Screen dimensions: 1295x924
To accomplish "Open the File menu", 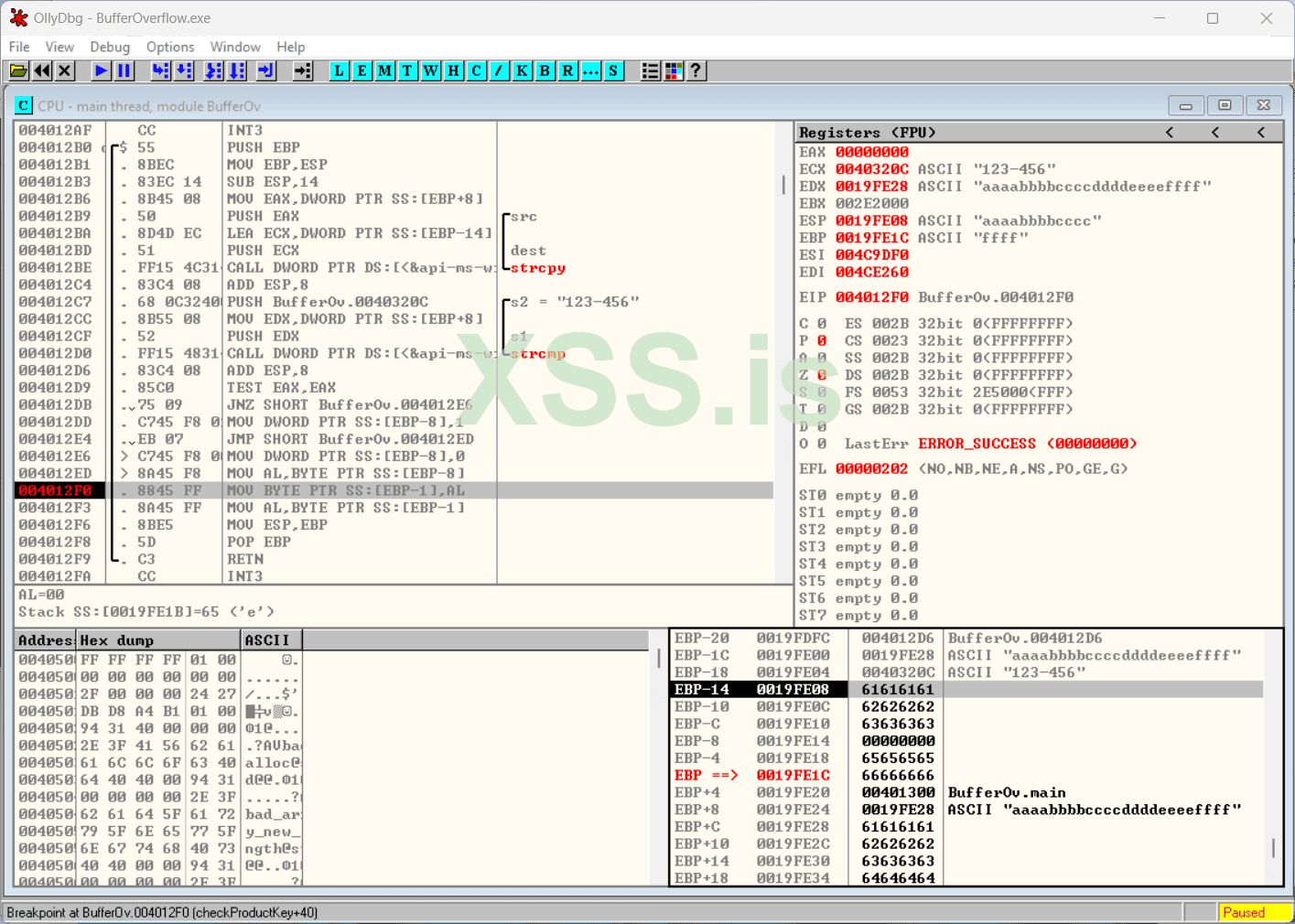I will pos(19,47).
